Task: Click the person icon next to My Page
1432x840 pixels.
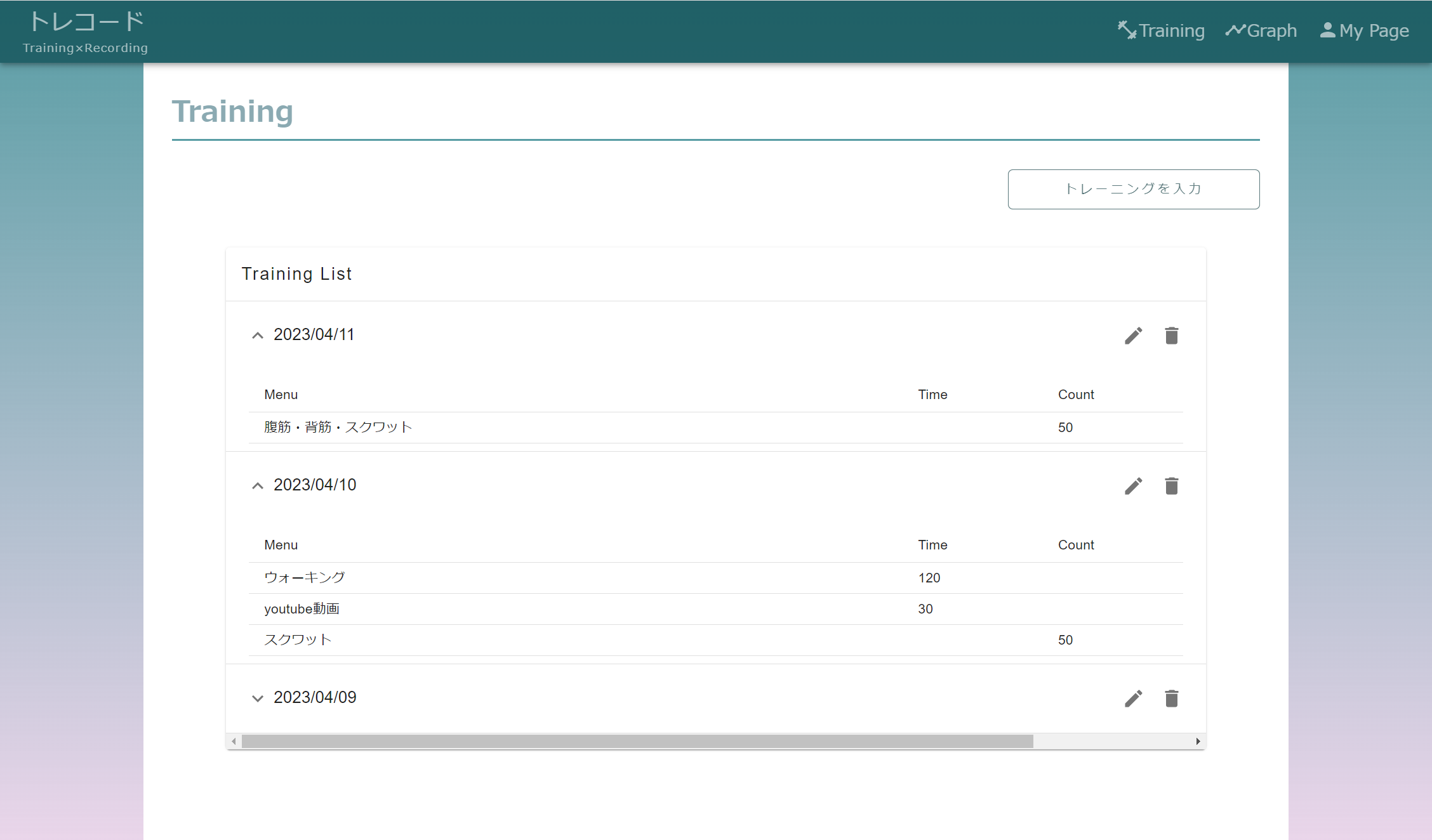Action: [1328, 29]
